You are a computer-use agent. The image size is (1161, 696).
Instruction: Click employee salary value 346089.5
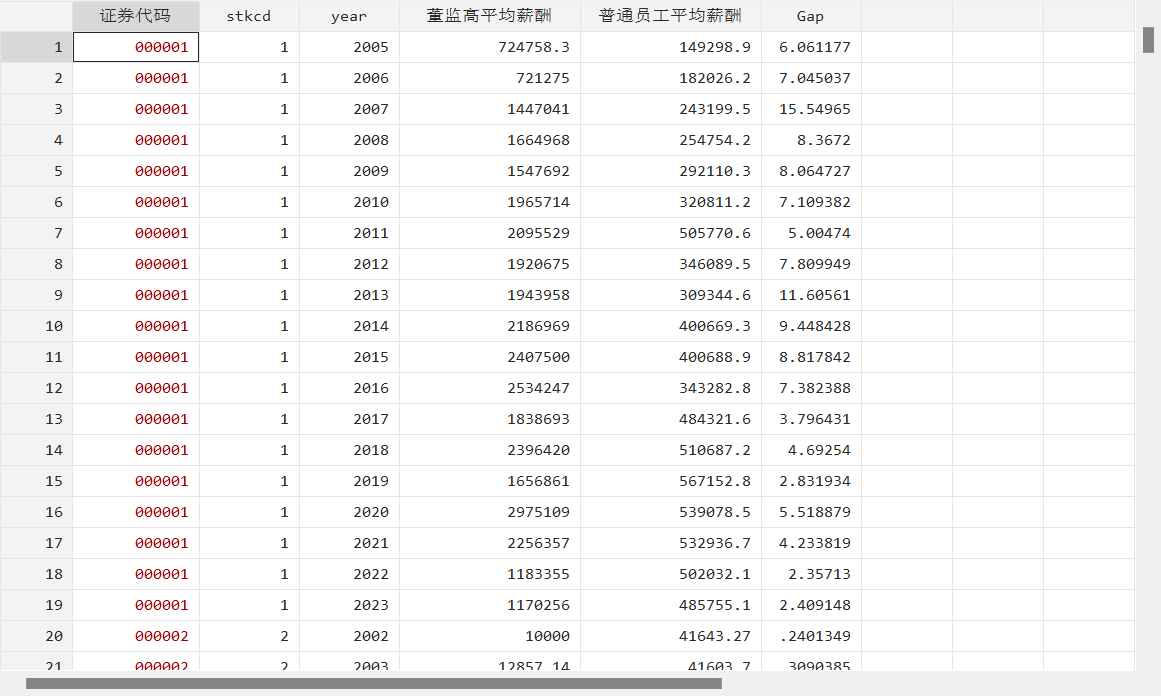point(670,264)
